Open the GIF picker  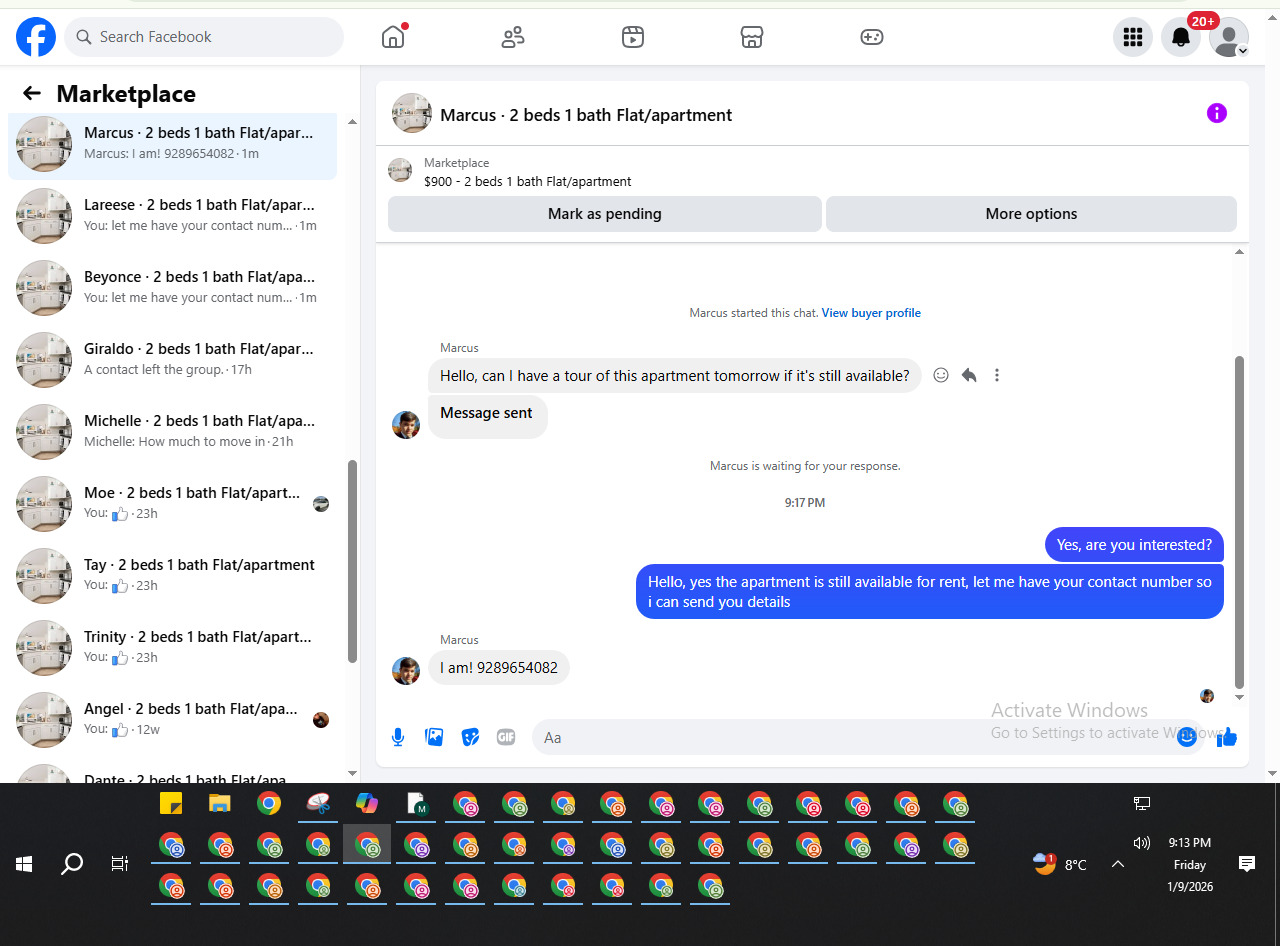(x=506, y=737)
